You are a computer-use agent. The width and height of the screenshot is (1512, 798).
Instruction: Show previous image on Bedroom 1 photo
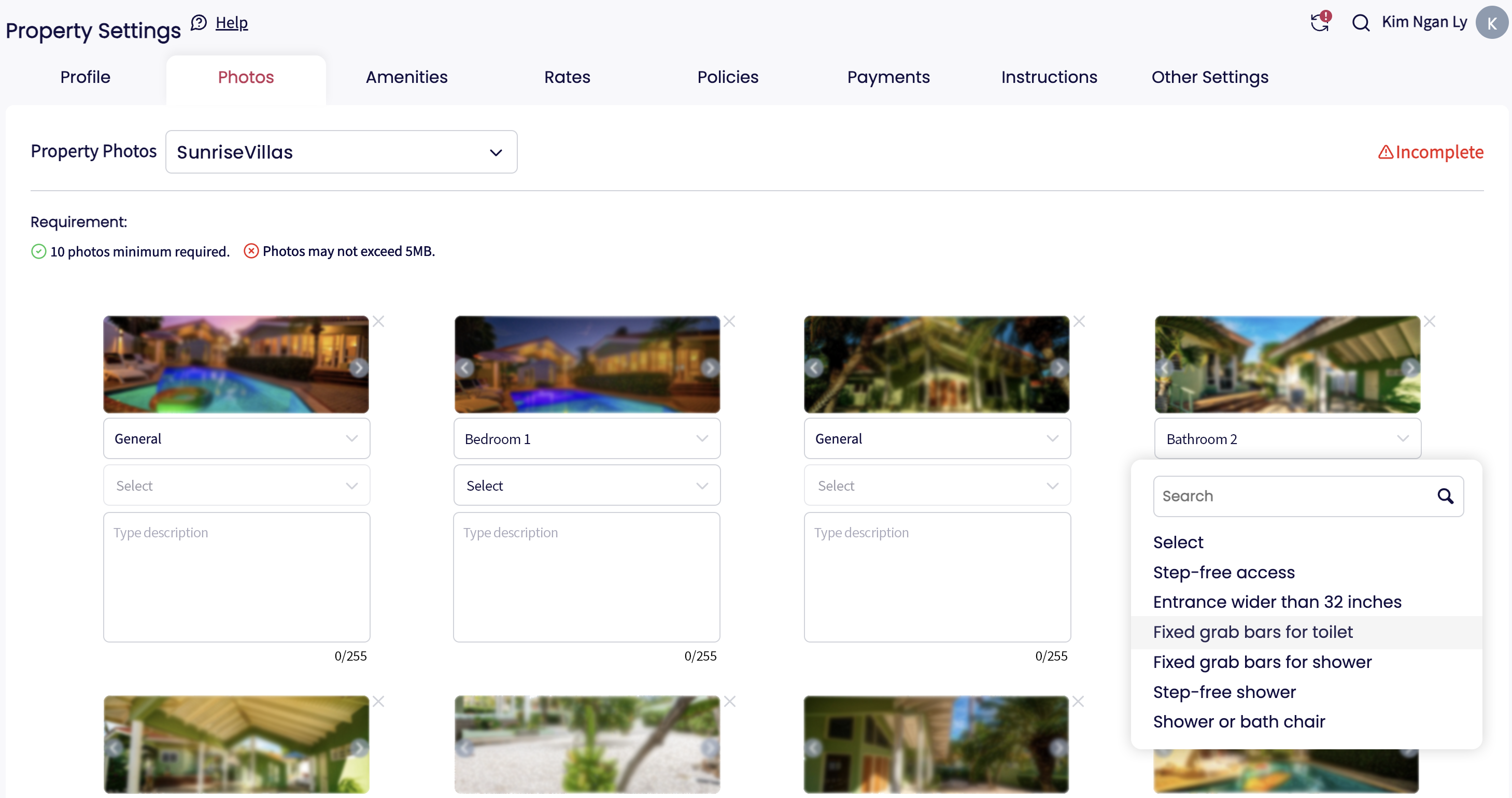click(x=465, y=368)
